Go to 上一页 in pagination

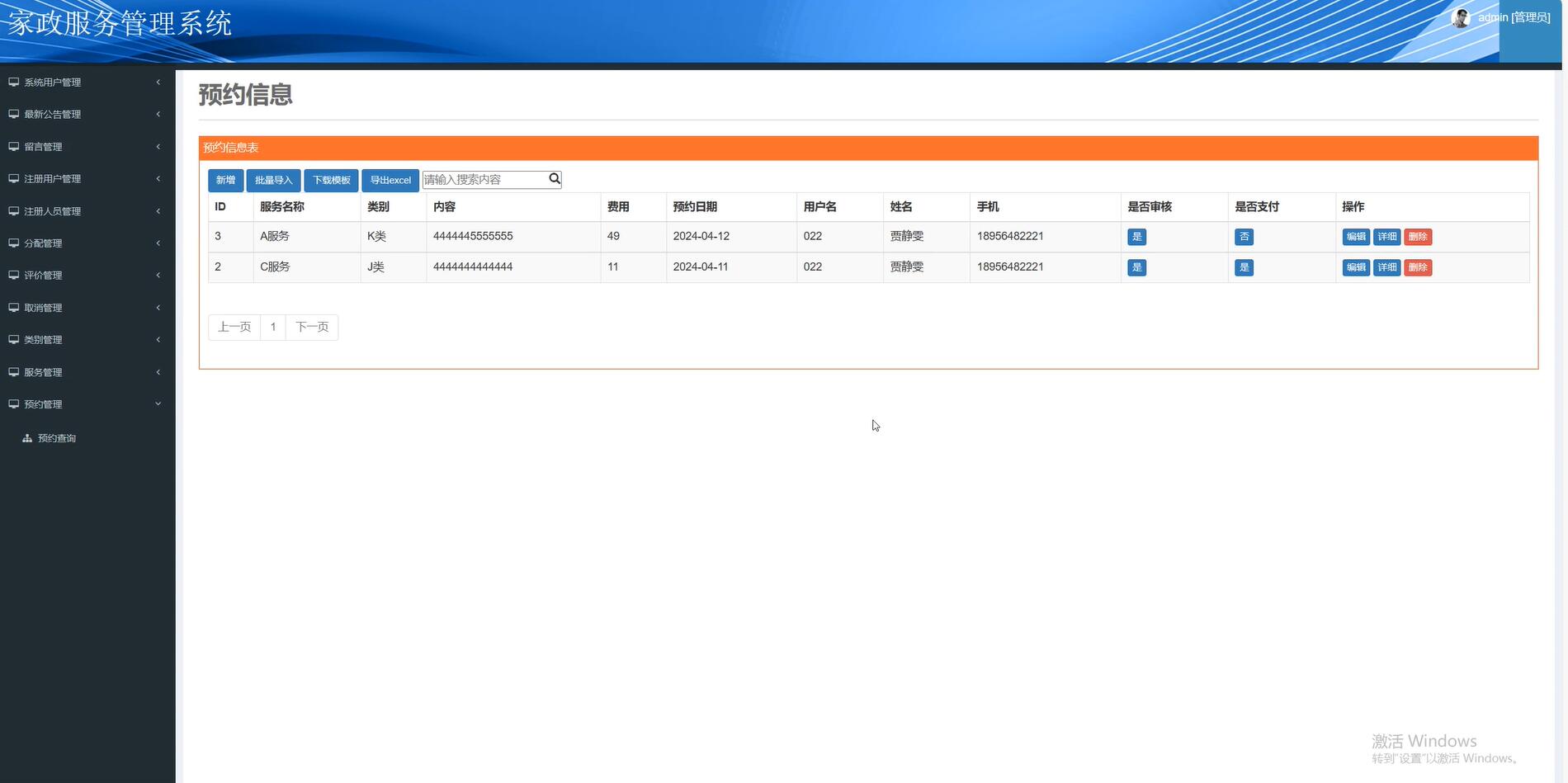234,327
